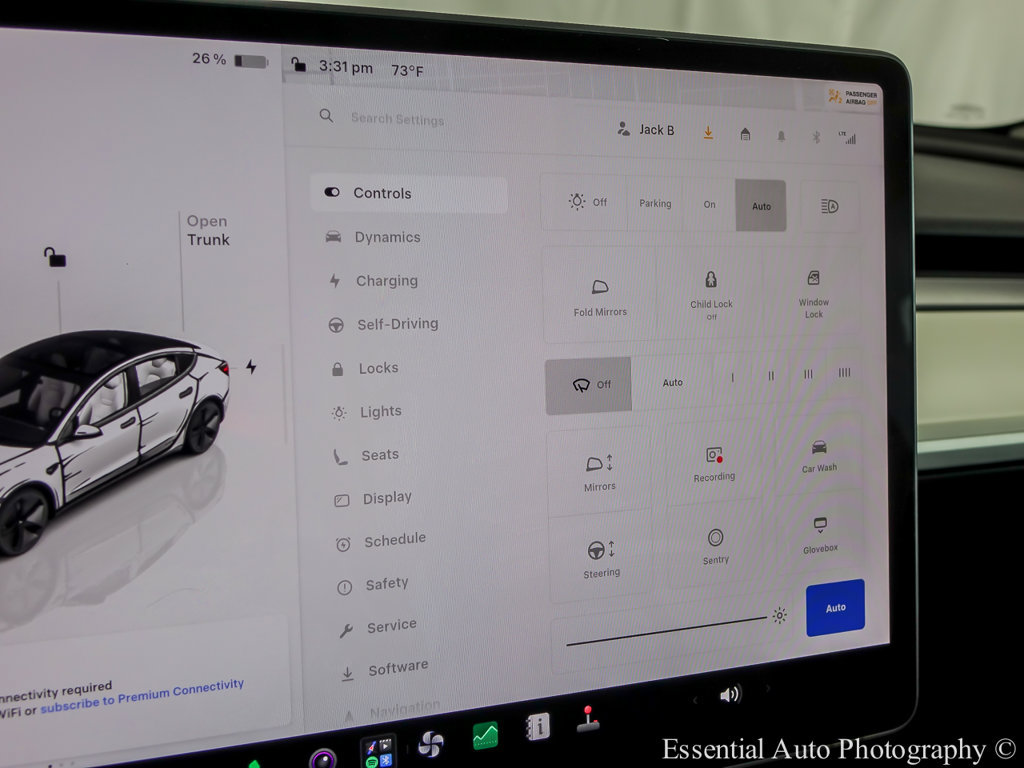The width and height of the screenshot is (1024, 768).
Task: Open the HomeLink garage icon
Action: point(745,135)
